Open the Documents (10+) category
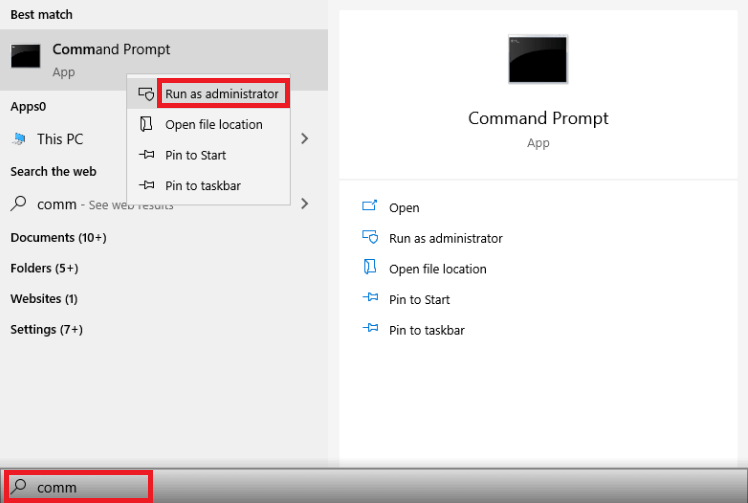 point(58,238)
